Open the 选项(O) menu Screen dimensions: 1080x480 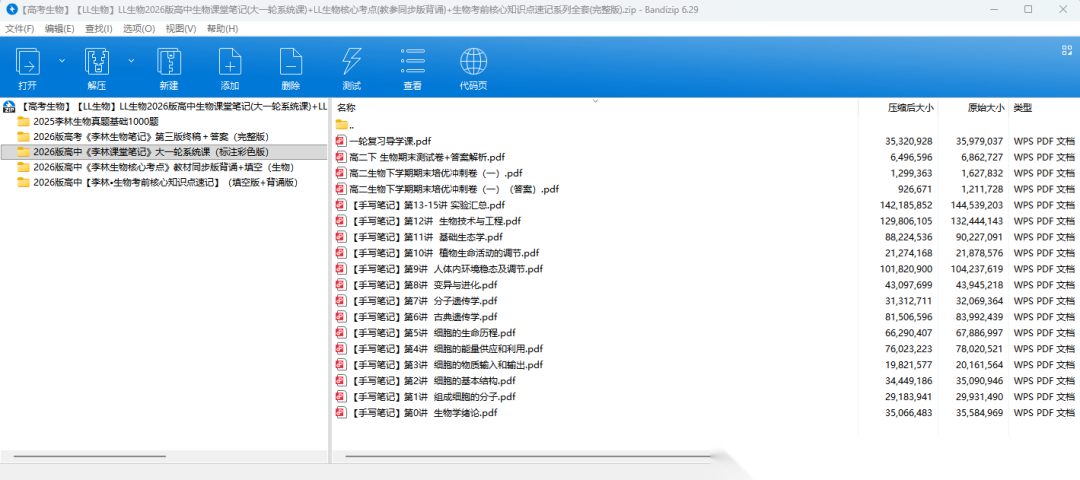click(x=139, y=28)
